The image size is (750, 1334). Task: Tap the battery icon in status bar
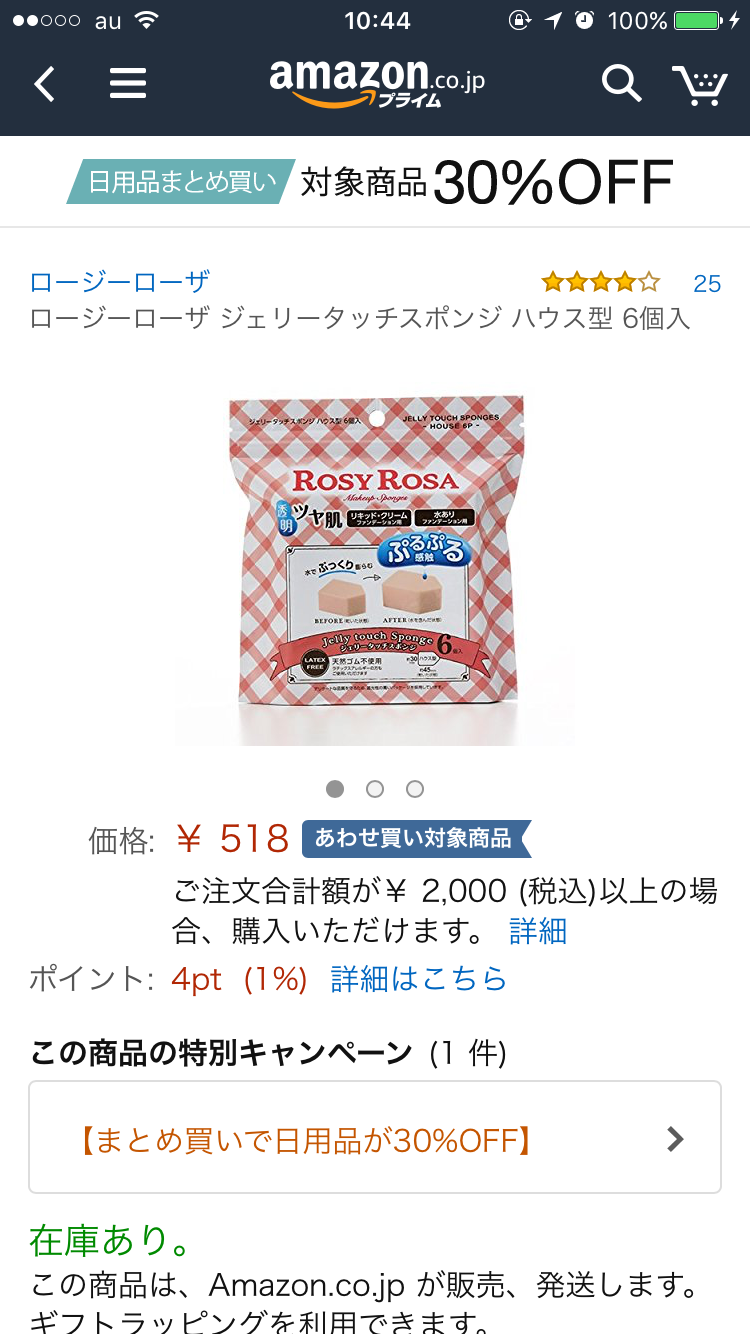pyautogui.click(x=699, y=20)
